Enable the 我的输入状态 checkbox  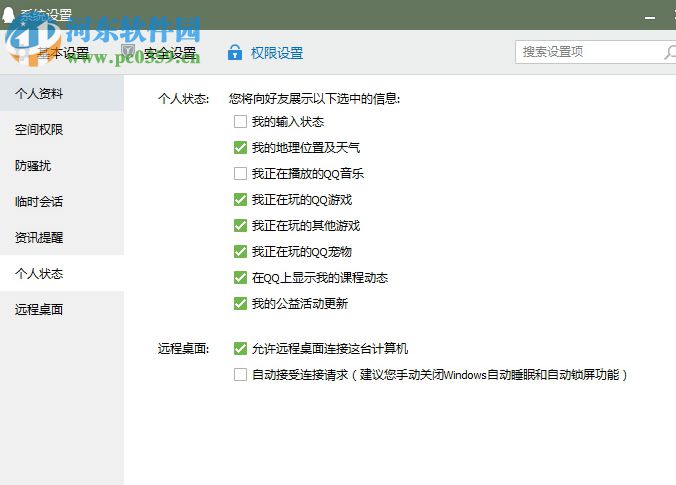[x=240, y=122]
